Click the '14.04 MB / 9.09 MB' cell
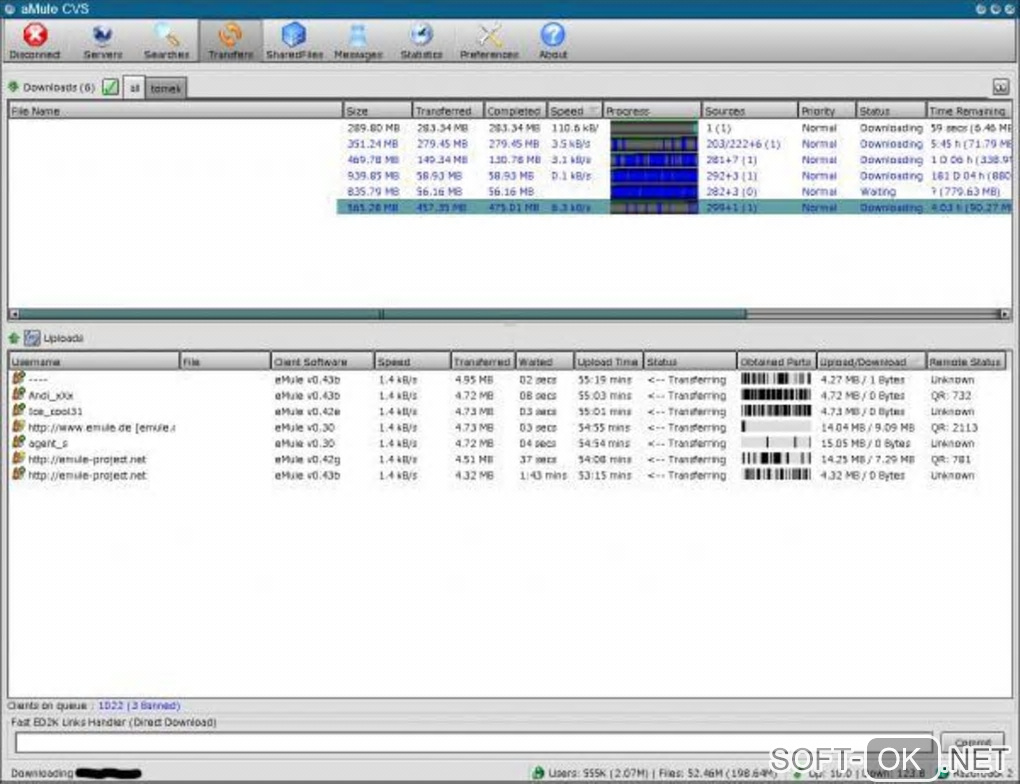Image resolution: width=1020 pixels, height=784 pixels. [x=867, y=427]
